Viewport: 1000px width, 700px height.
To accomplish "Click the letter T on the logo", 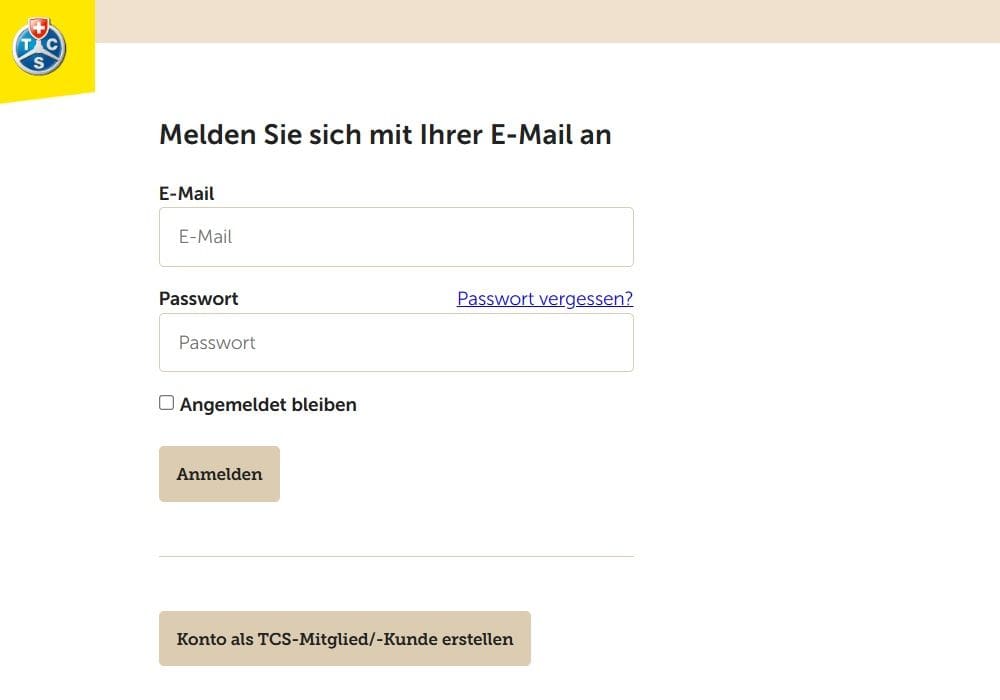I will pyautogui.click(x=26, y=45).
